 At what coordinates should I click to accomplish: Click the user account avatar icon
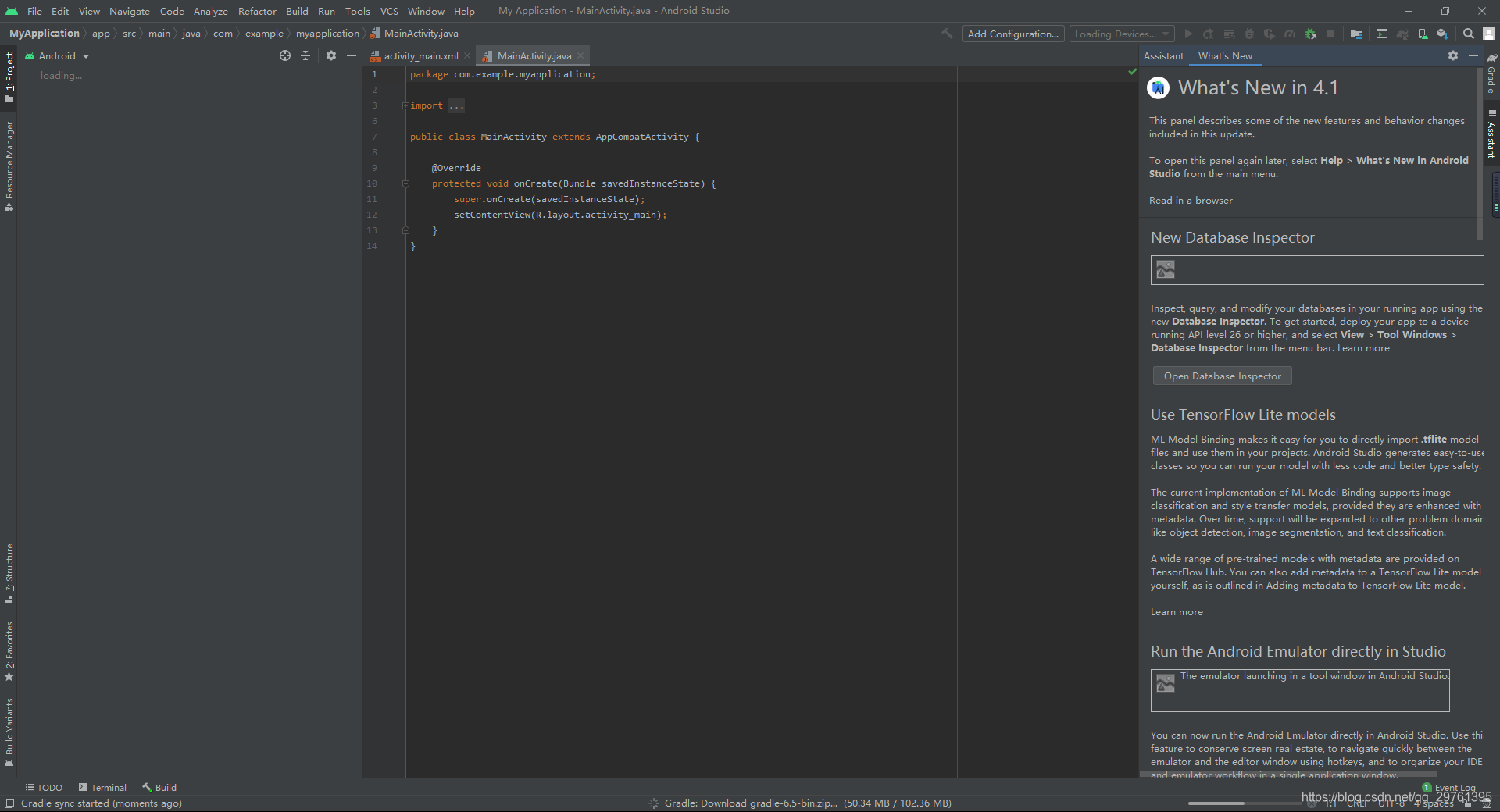pos(1489,34)
